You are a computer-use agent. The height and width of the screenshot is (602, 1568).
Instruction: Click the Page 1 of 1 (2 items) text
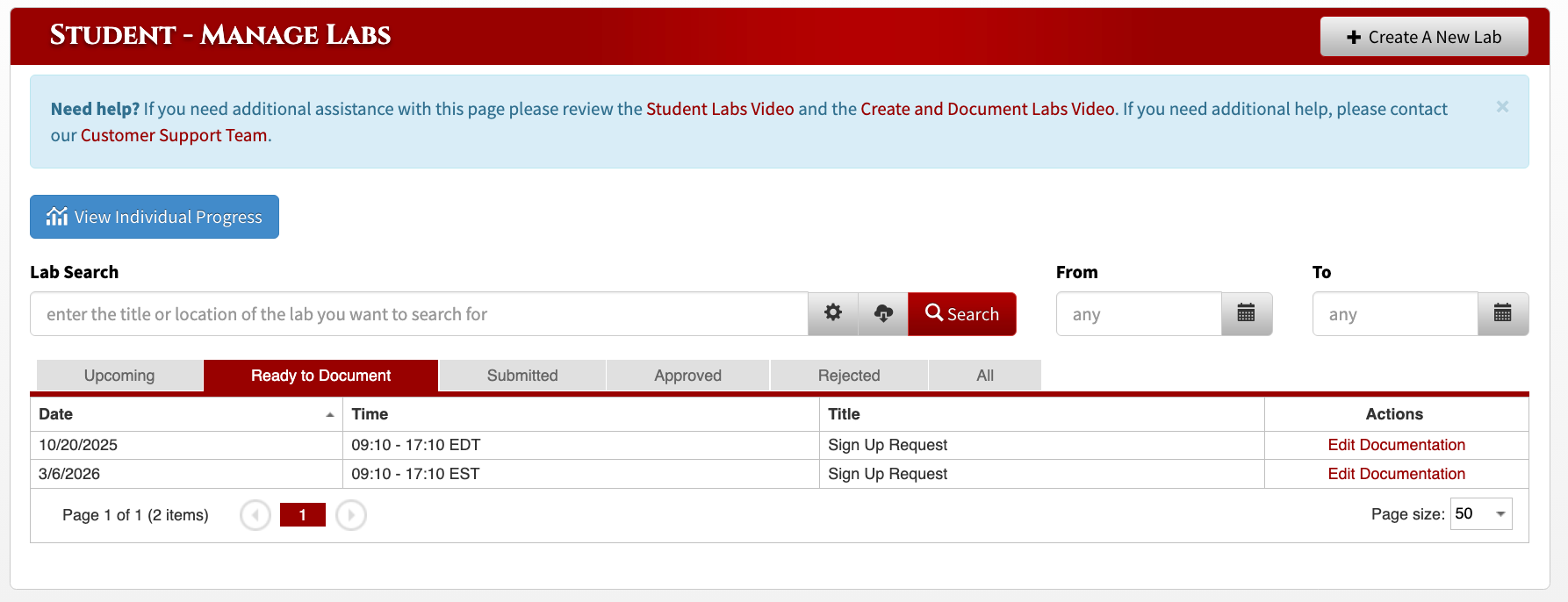pyautogui.click(x=135, y=515)
